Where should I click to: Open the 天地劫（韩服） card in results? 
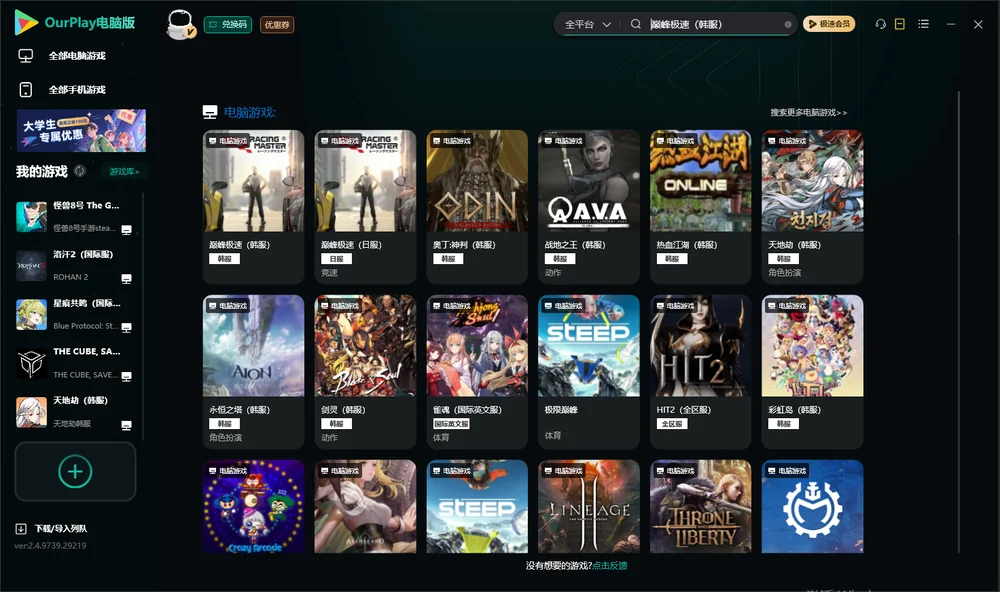812,206
